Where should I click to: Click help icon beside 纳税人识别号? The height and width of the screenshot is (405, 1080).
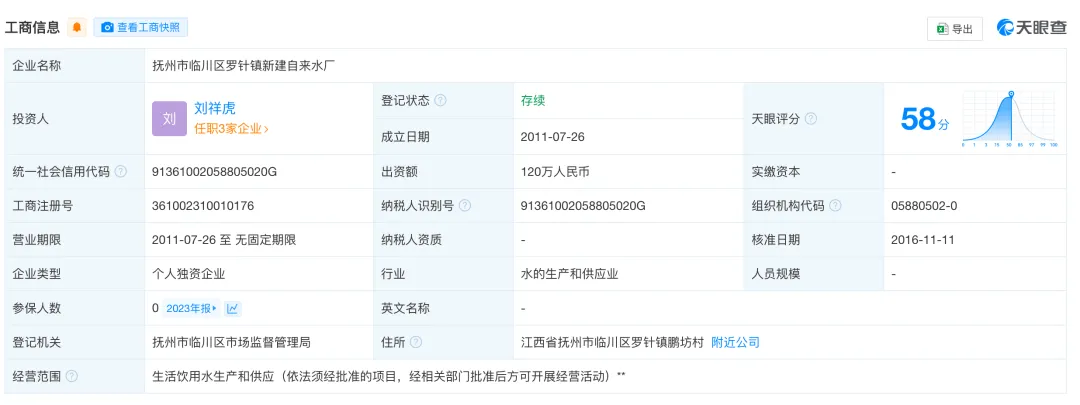pyautogui.click(x=465, y=206)
